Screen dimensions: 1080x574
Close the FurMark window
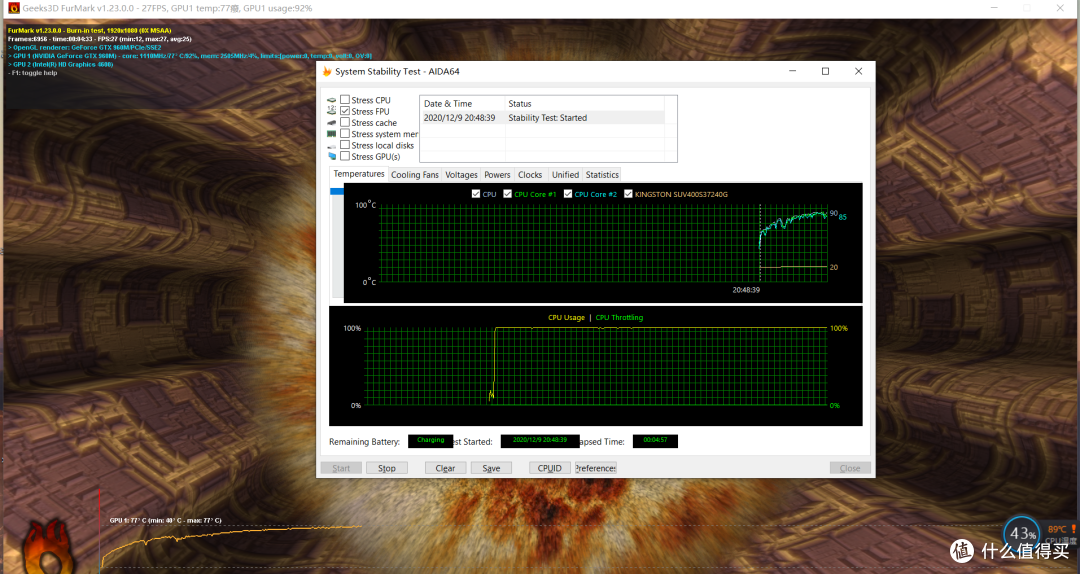1060,8
